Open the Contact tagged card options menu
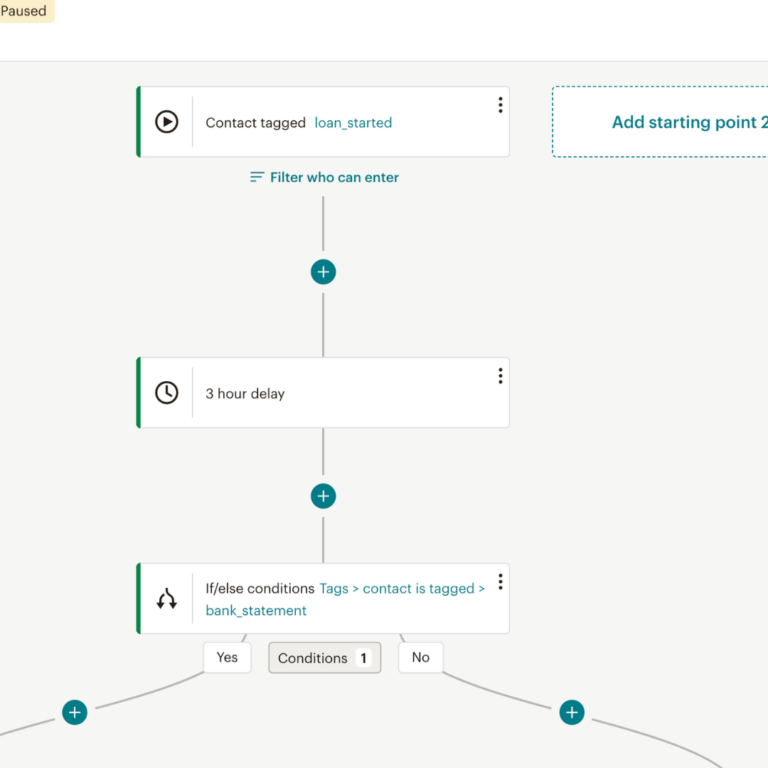Image resolution: width=768 pixels, height=768 pixels. pos(500,105)
